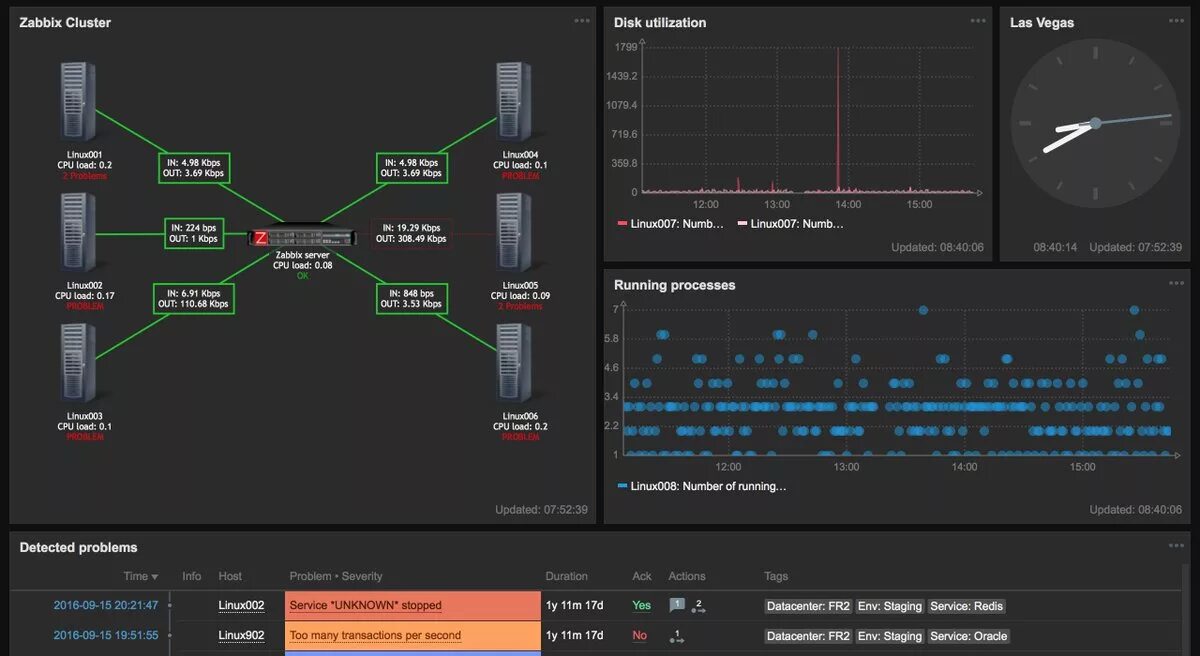Click the 'Disk utilization' widget title
The image size is (1200, 656).
660,22
